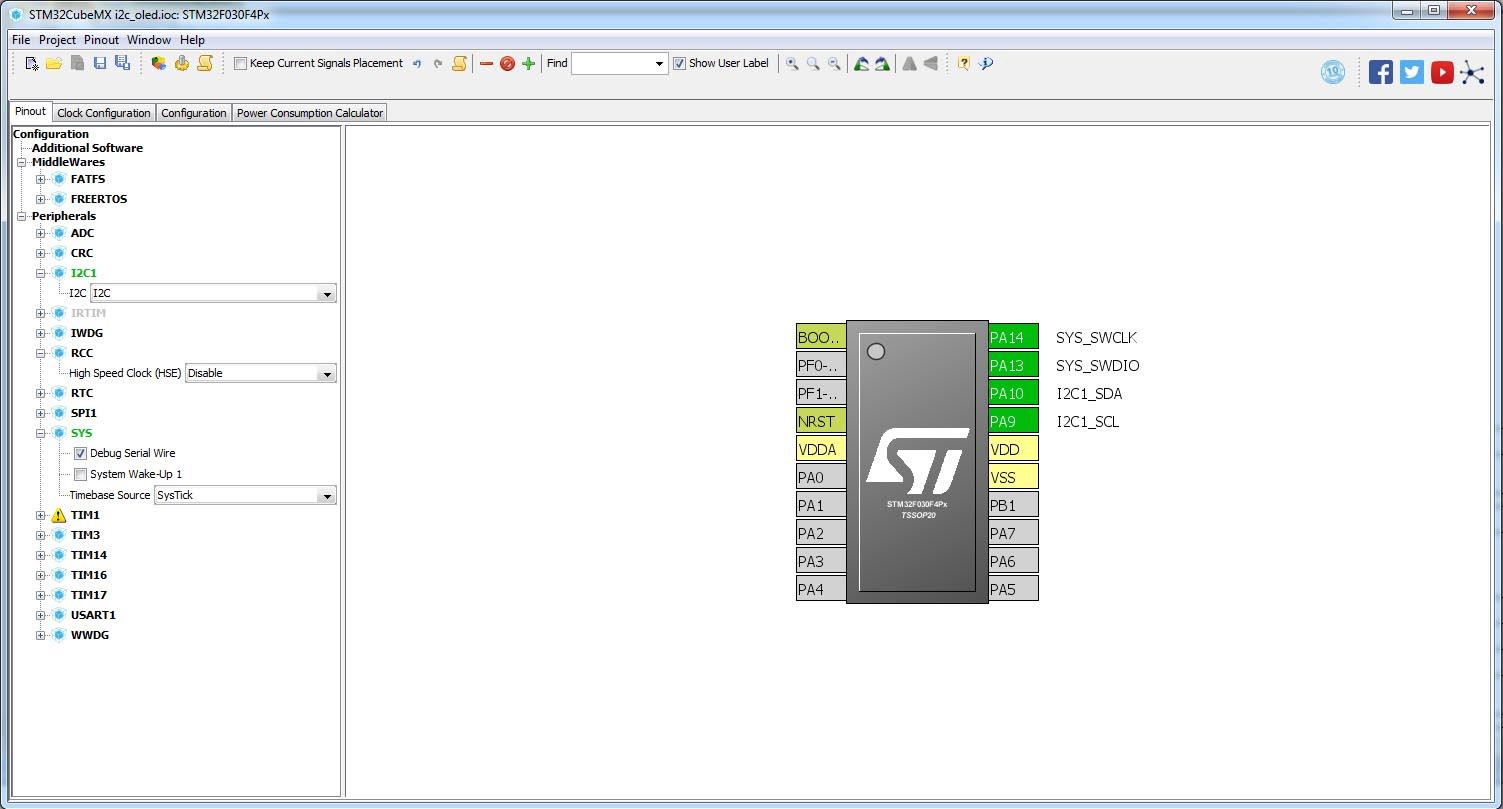This screenshot has height=809, width=1503.
Task: Open the Help menu
Action: (193, 40)
